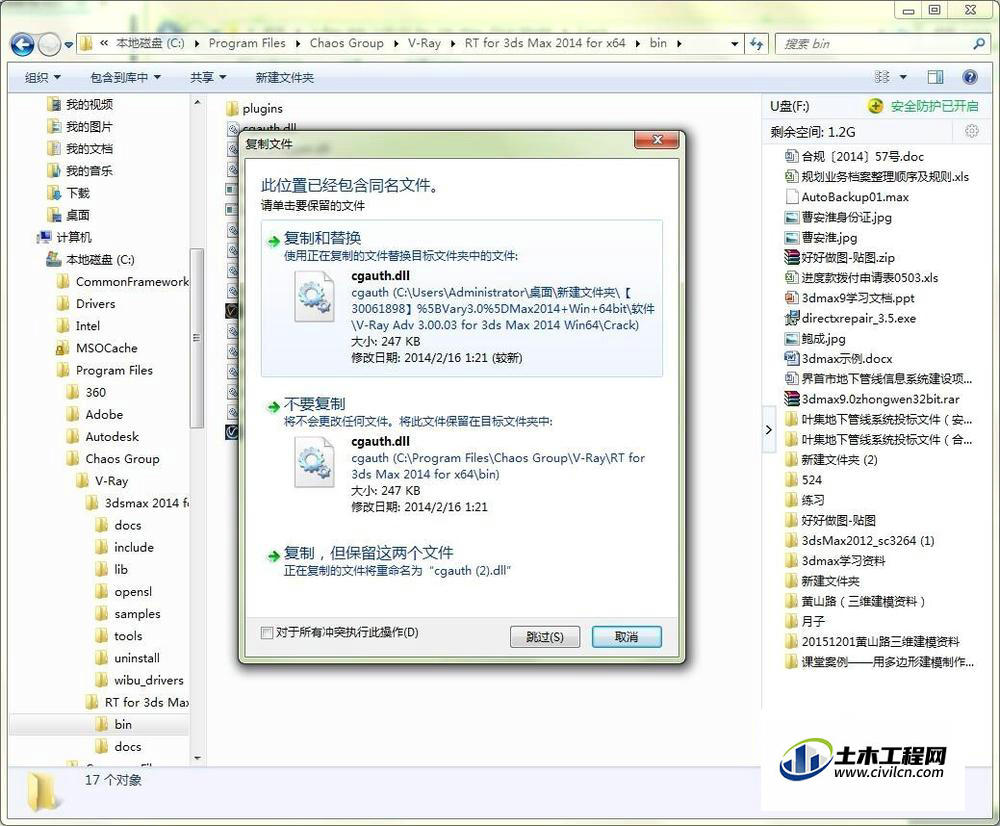Open the plugins folder in file list

point(262,108)
